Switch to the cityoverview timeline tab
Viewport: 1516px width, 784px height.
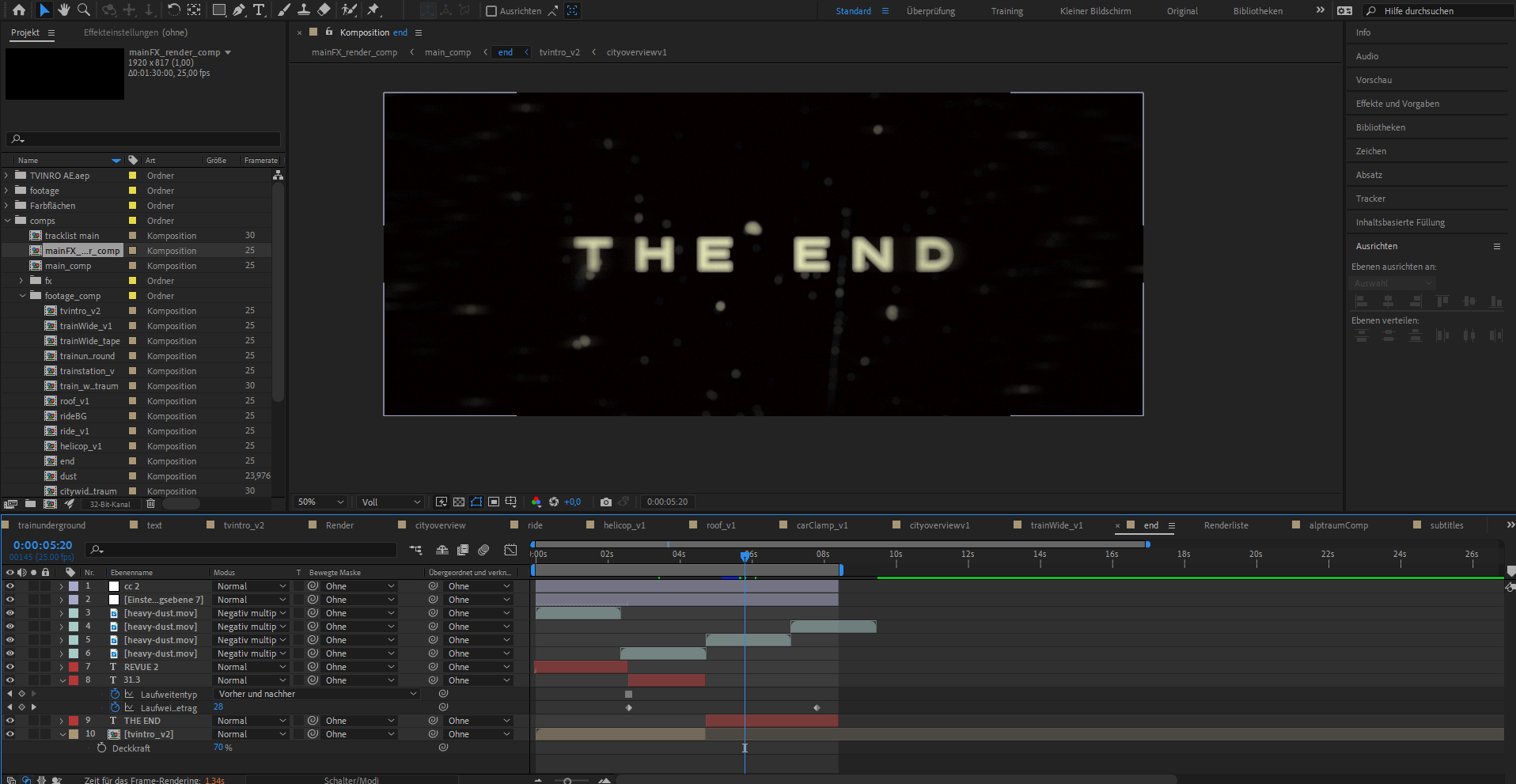click(440, 525)
